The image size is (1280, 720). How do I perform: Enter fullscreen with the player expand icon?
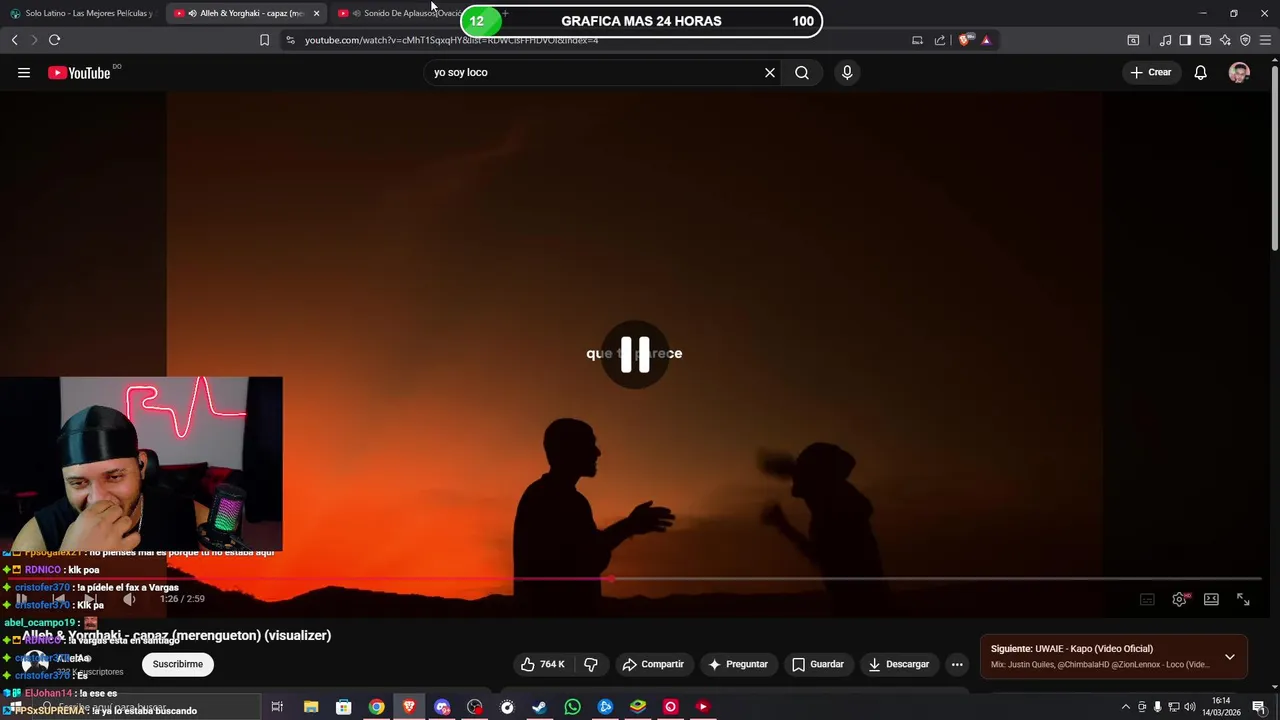pyautogui.click(x=1243, y=599)
